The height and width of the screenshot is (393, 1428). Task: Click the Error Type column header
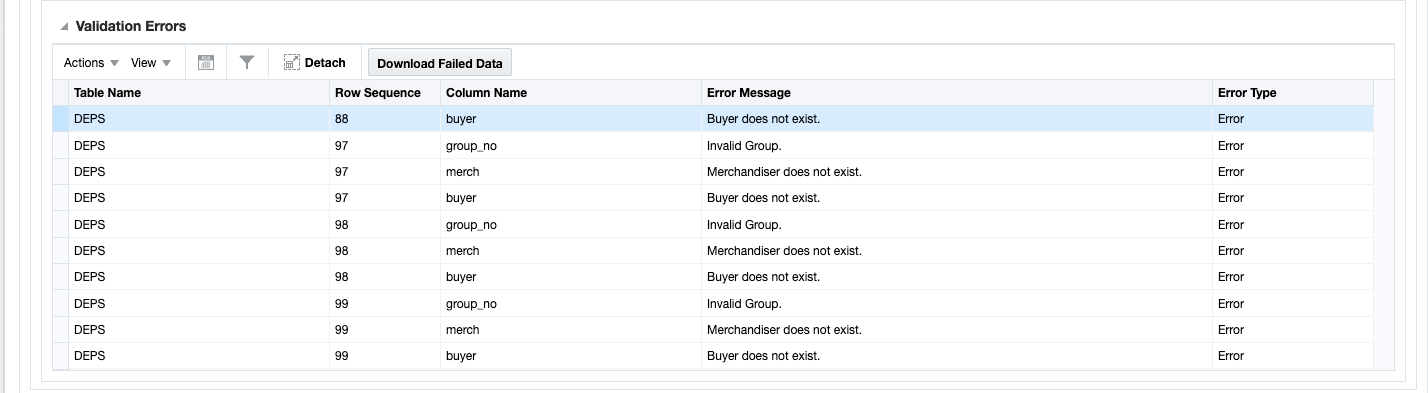(1292, 93)
